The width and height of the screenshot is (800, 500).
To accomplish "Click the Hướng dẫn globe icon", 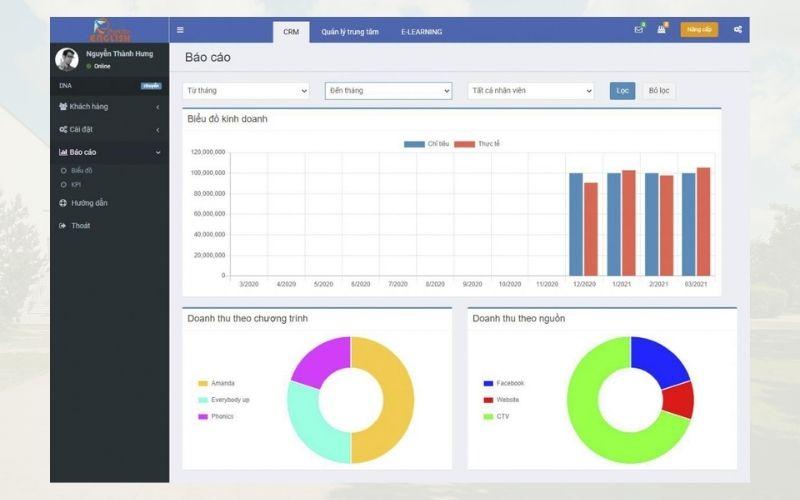I will (x=63, y=203).
